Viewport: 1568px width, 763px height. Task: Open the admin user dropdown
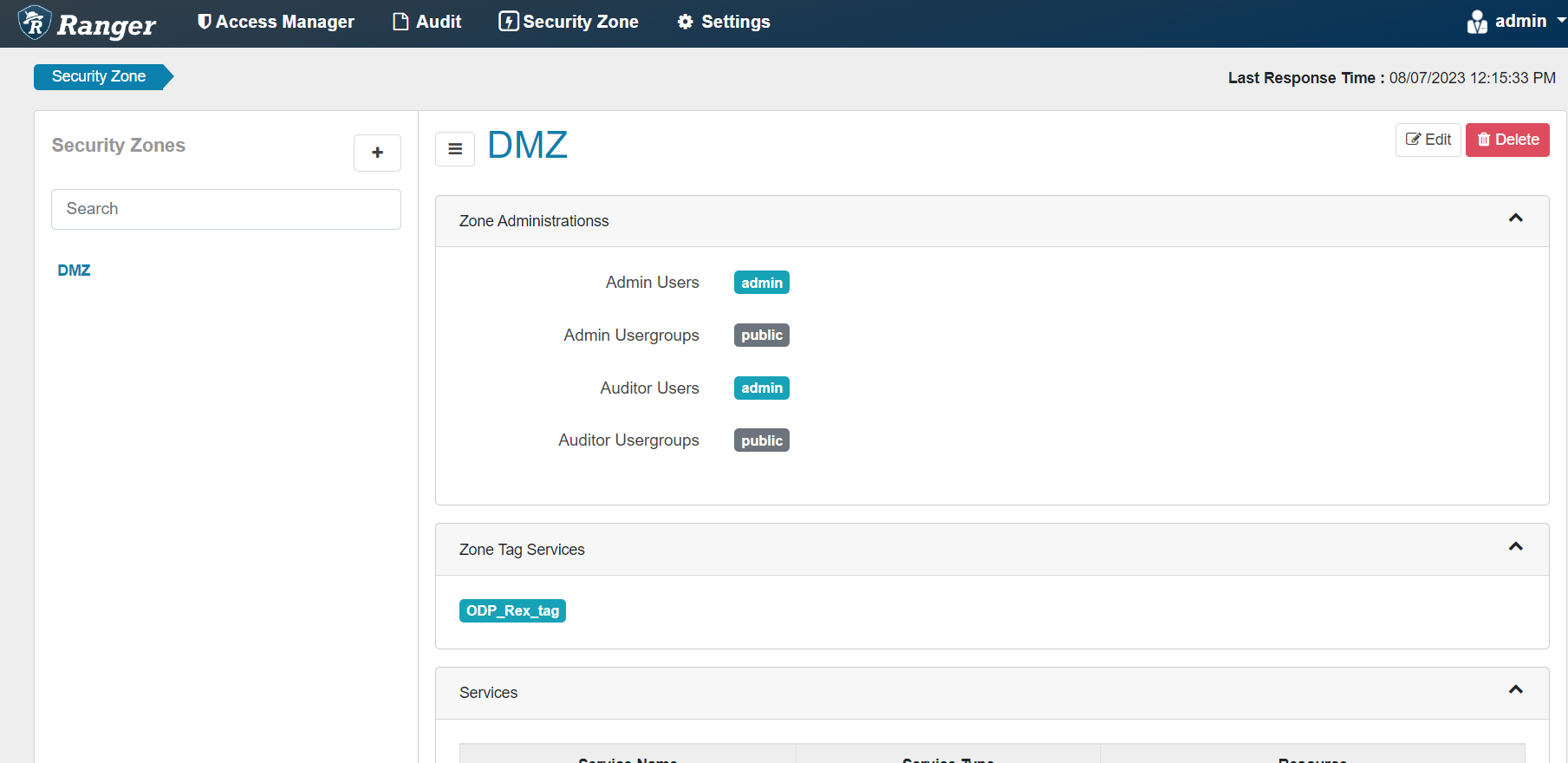click(x=1517, y=22)
